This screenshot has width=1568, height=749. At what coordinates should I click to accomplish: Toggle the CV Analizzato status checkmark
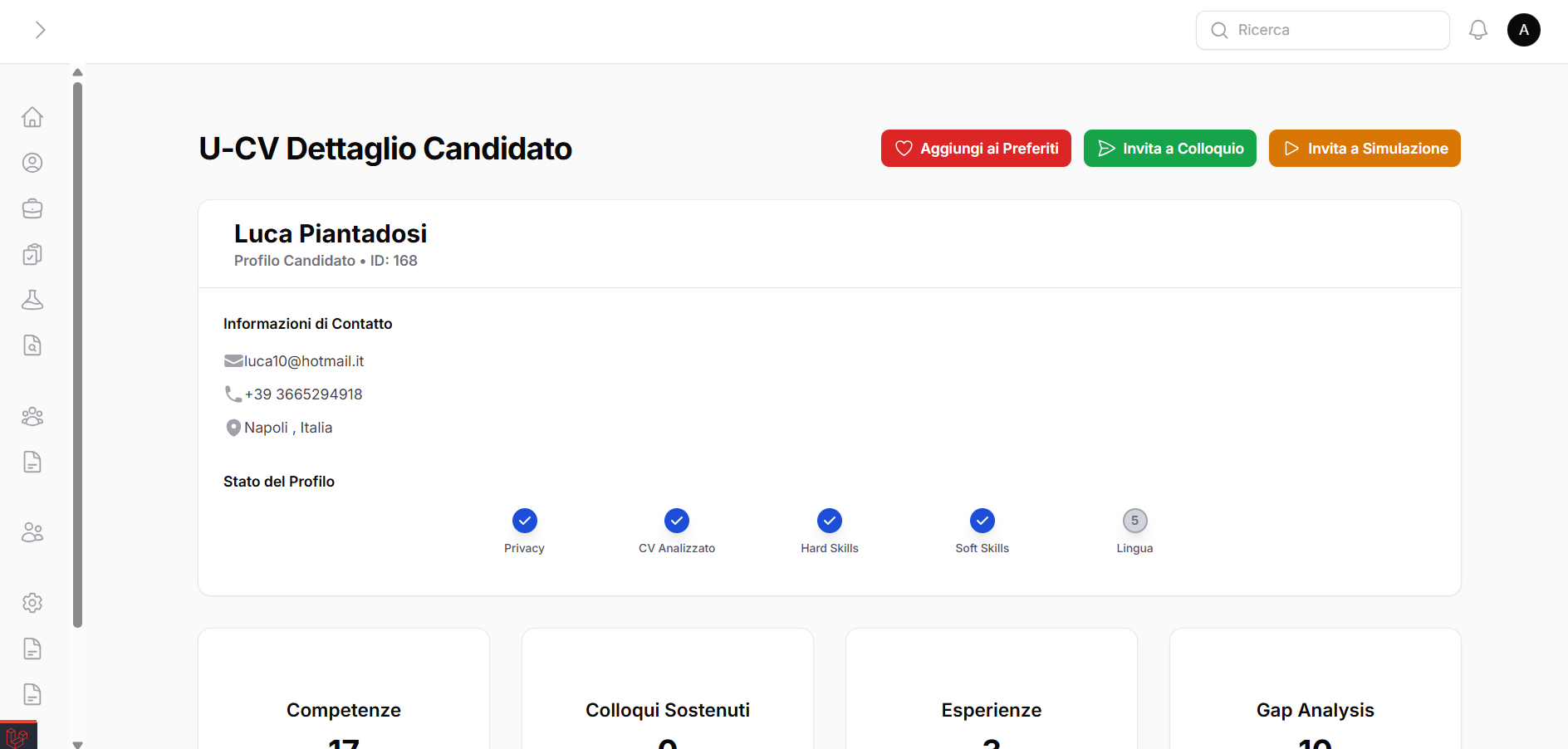coord(677,521)
